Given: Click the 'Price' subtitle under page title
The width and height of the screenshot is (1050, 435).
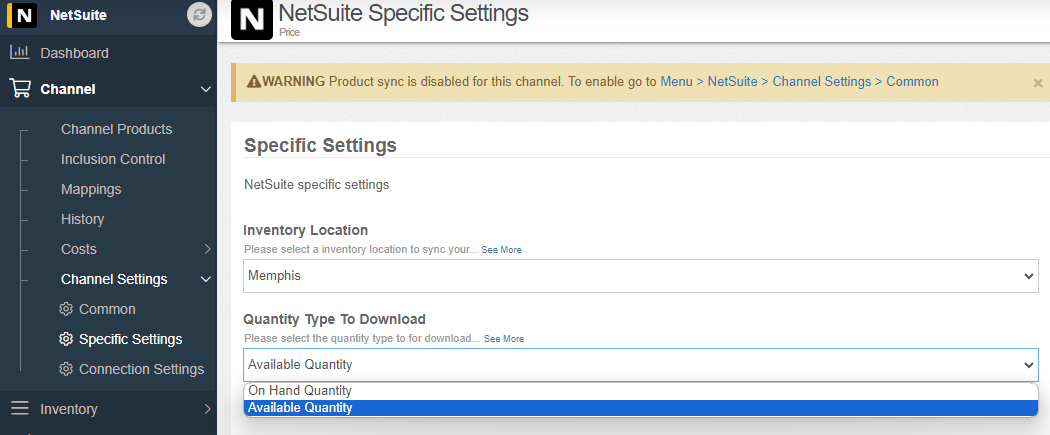Looking at the screenshot, I should click(289, 32).
